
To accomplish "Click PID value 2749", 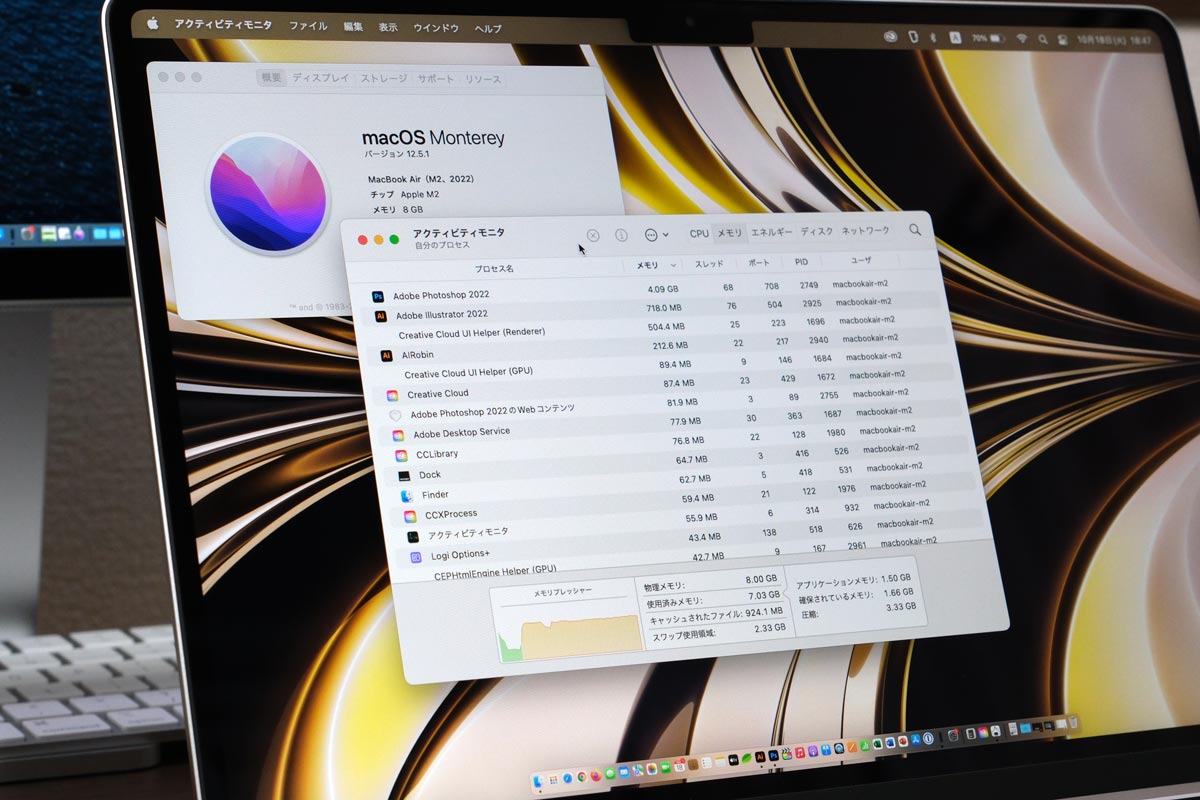I will (x=809, y=286).
